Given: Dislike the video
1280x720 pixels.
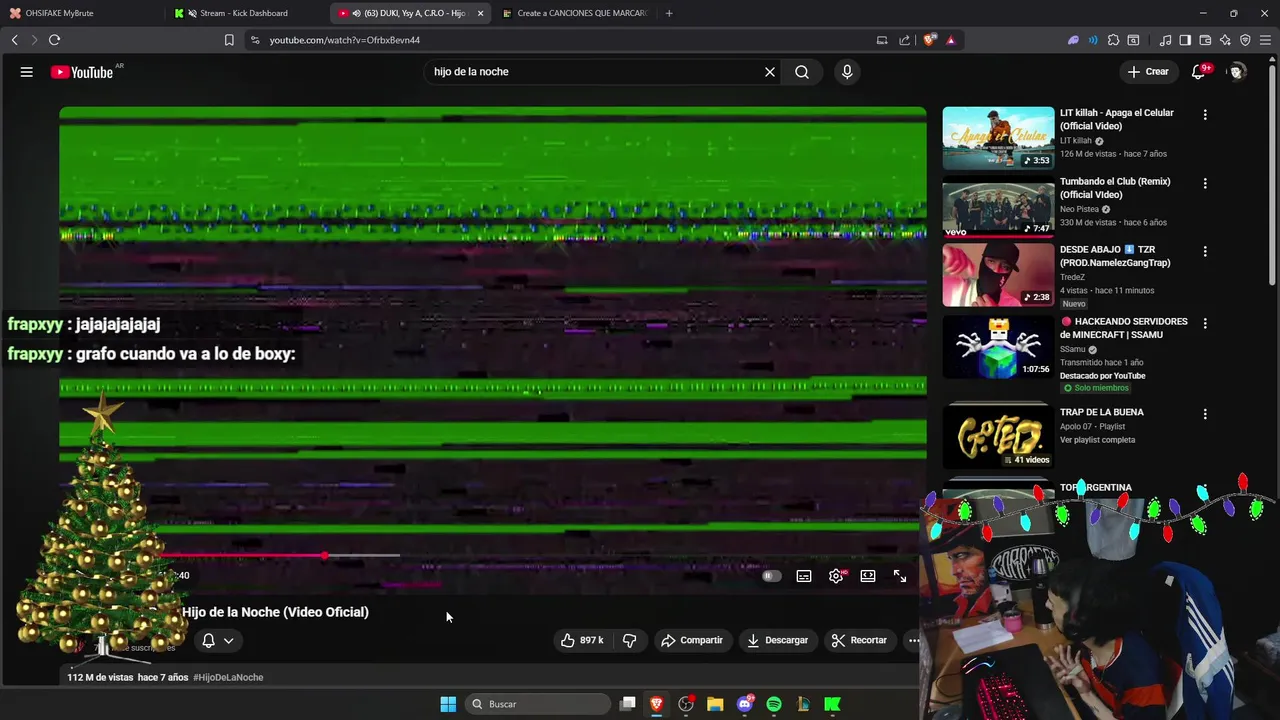Looking at the screenshot, I should point(630,640).
